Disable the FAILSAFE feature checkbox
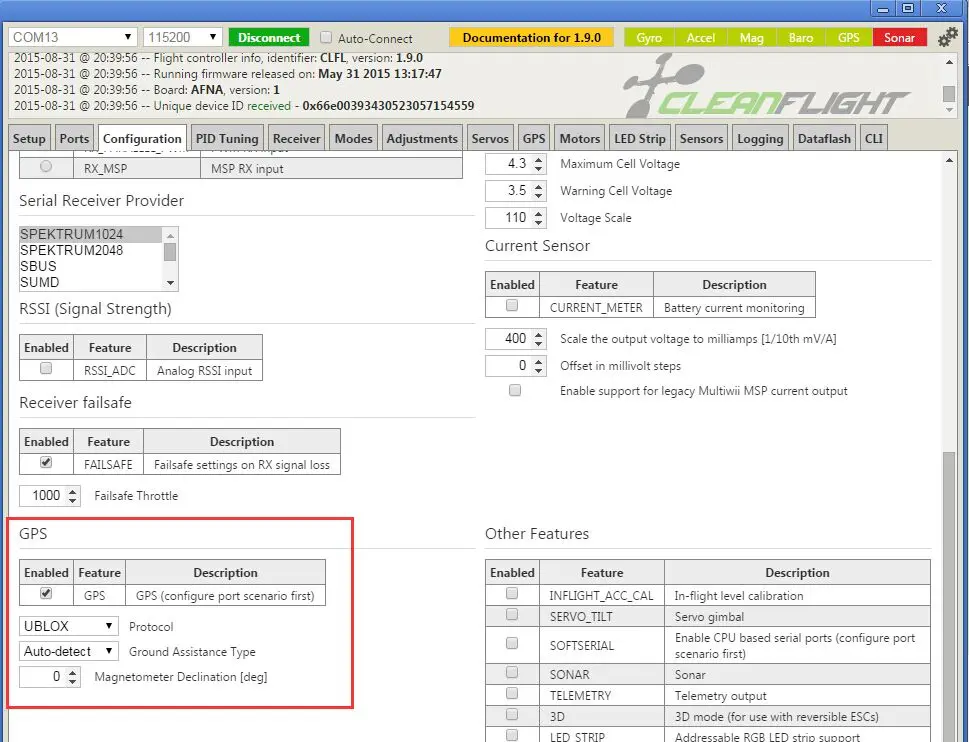This screenshot has width=969, height=742. point(46,462)
